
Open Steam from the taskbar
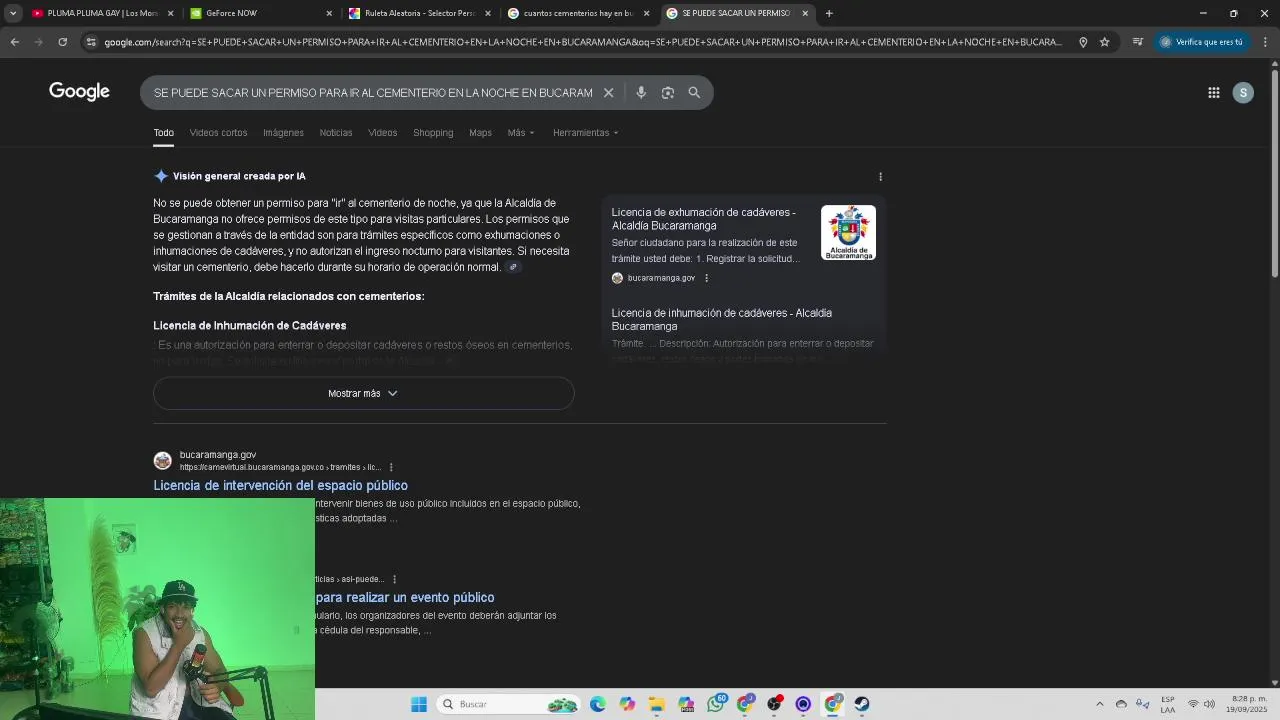pyautogui.click(x=862, y=704)
